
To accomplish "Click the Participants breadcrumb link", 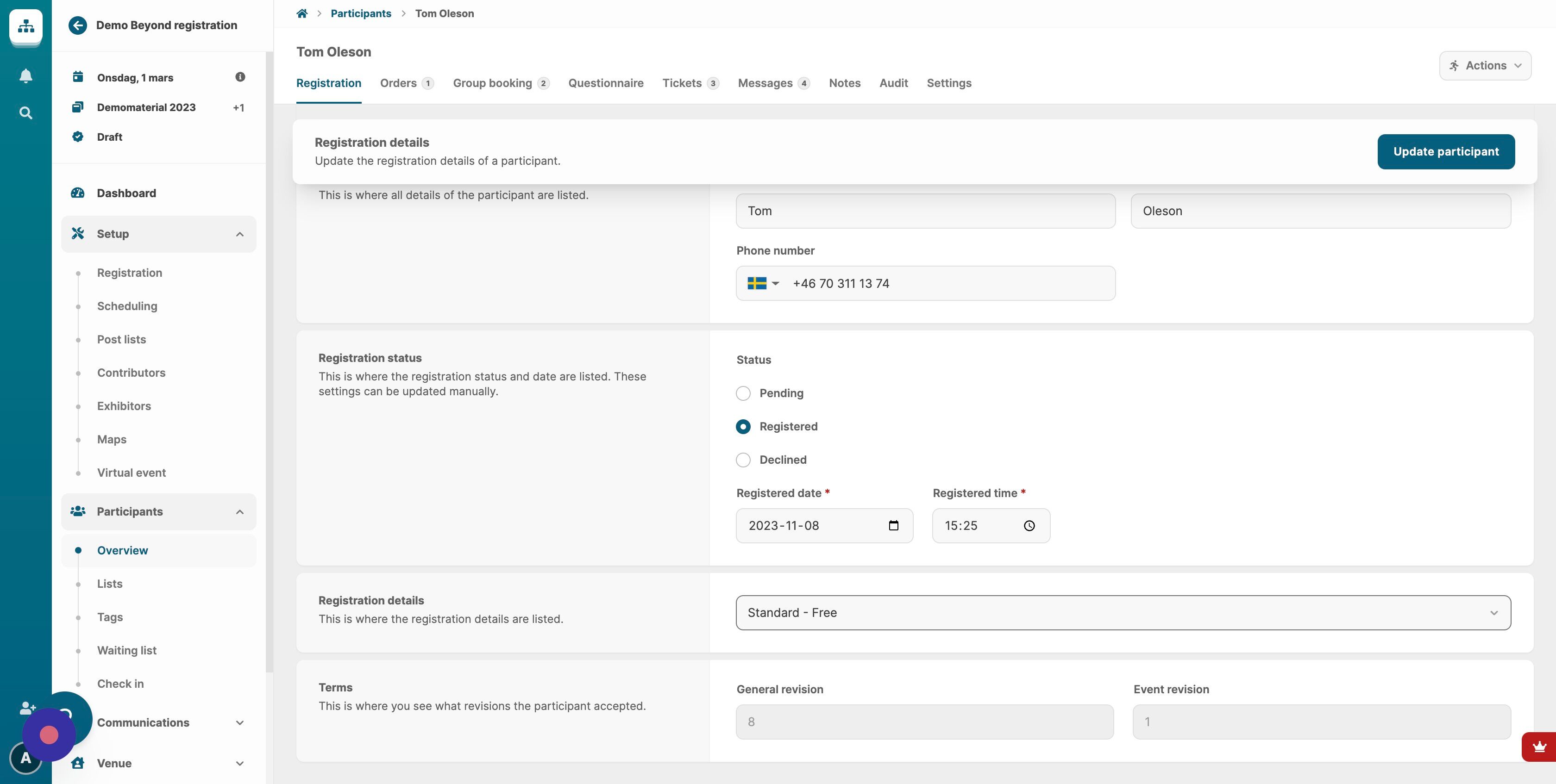I will point(361,13).
